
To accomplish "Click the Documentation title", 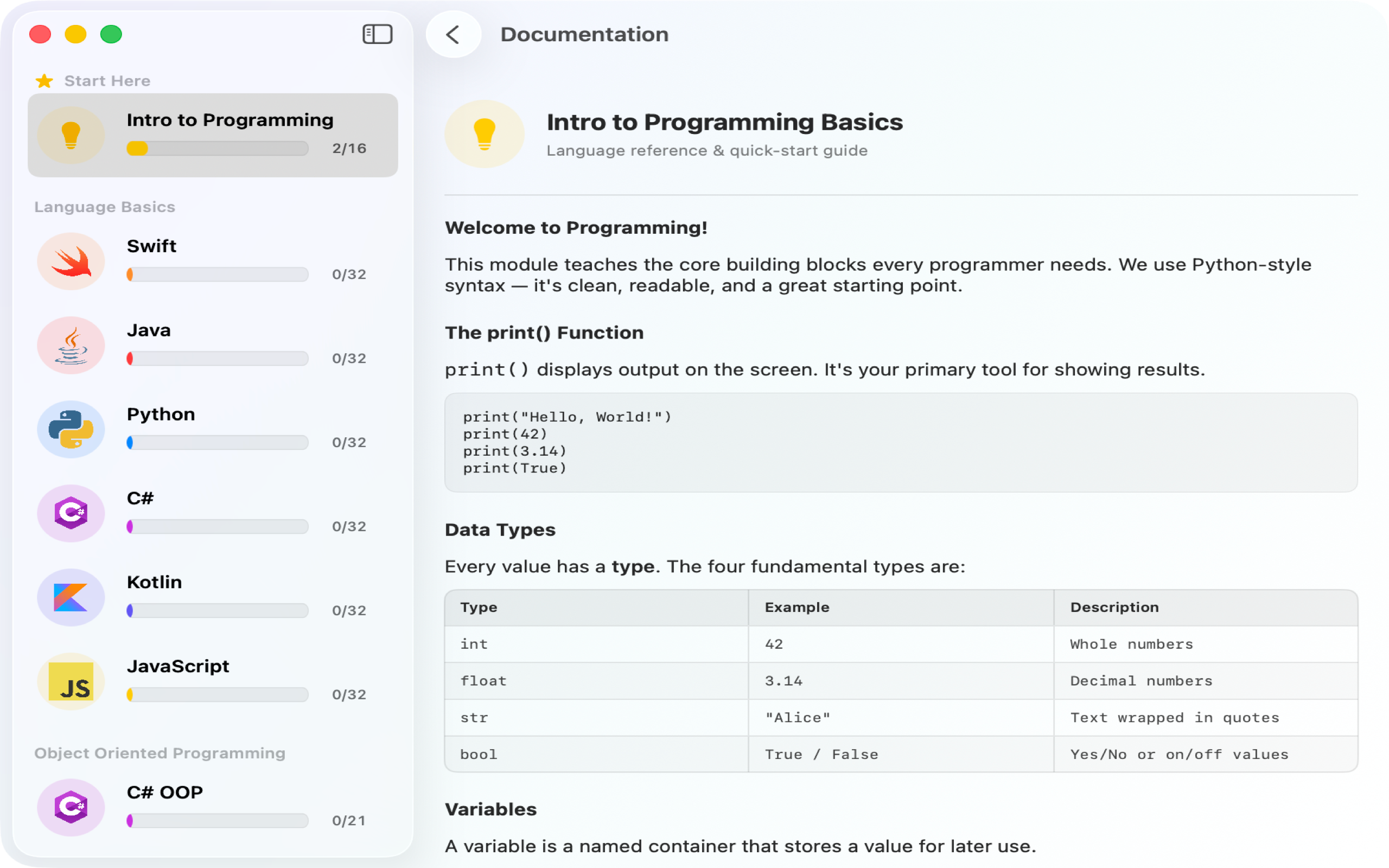I will pos(584,34).
